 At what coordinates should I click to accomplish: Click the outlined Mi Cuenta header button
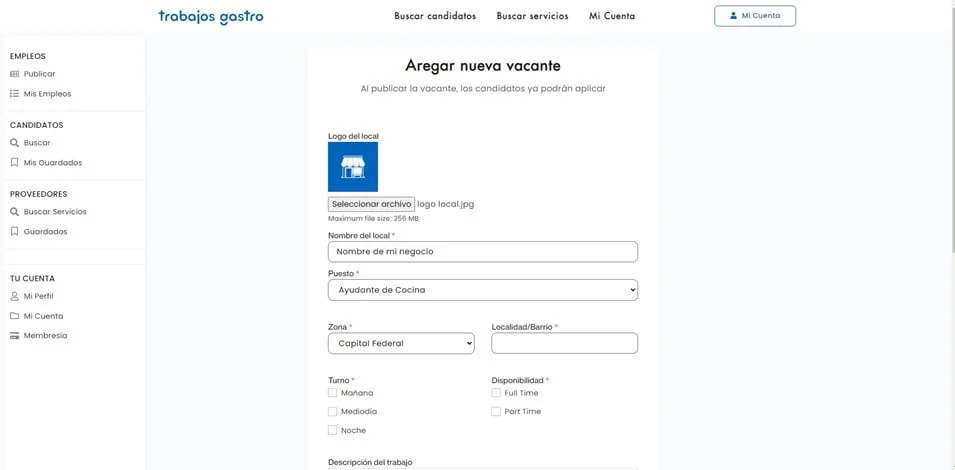[755, 16]
